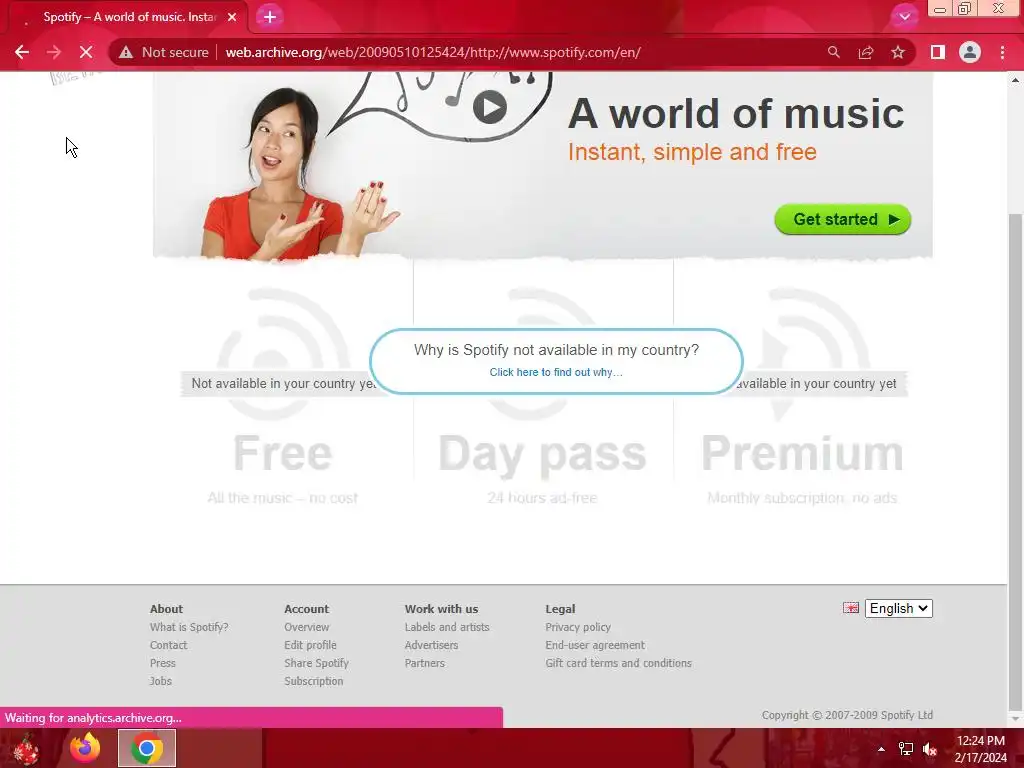Go back with the browser back arrow
This screenshot has width=1024, height=768.
[22, 52]
